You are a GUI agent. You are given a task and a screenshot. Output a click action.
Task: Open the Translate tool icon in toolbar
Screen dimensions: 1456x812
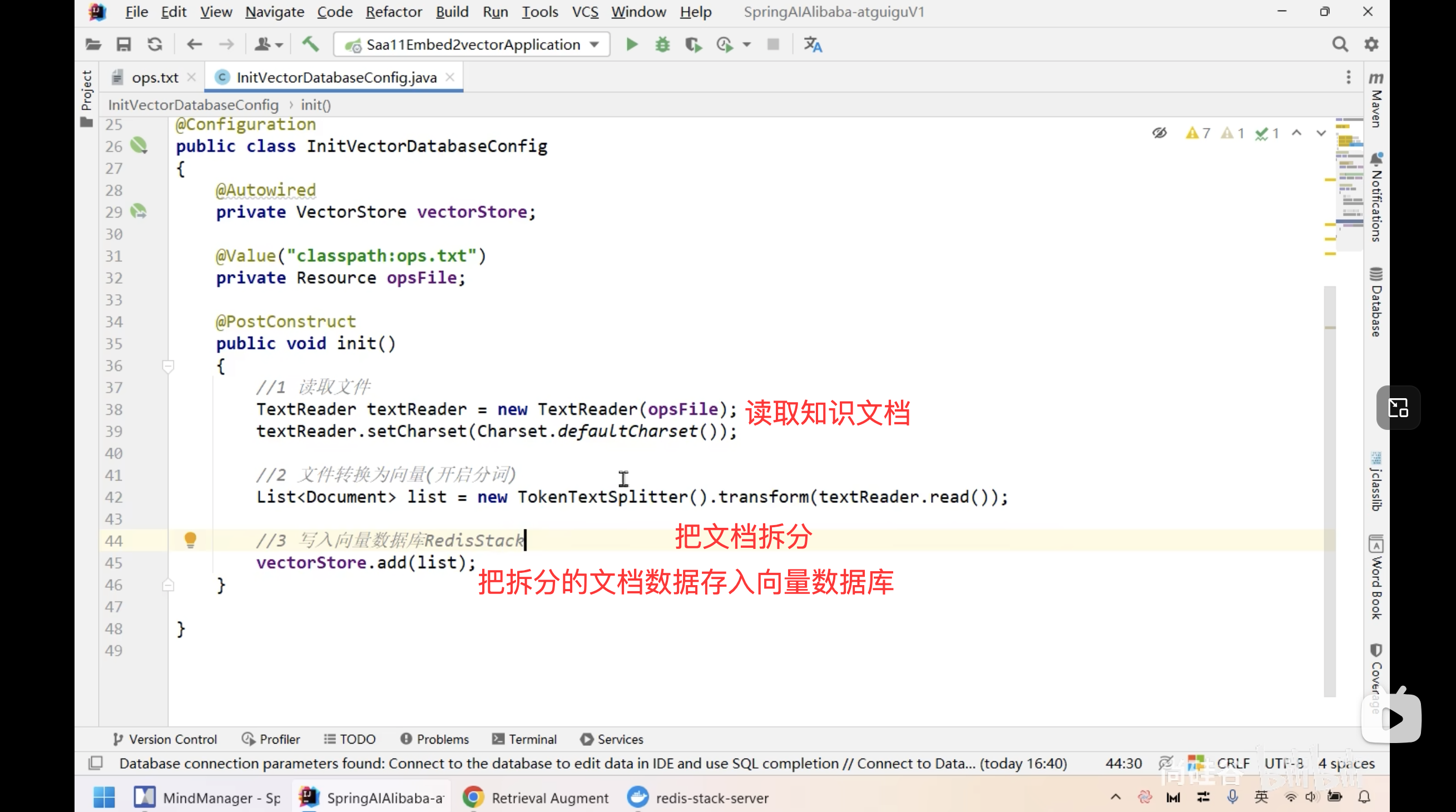tap(813, 44)
